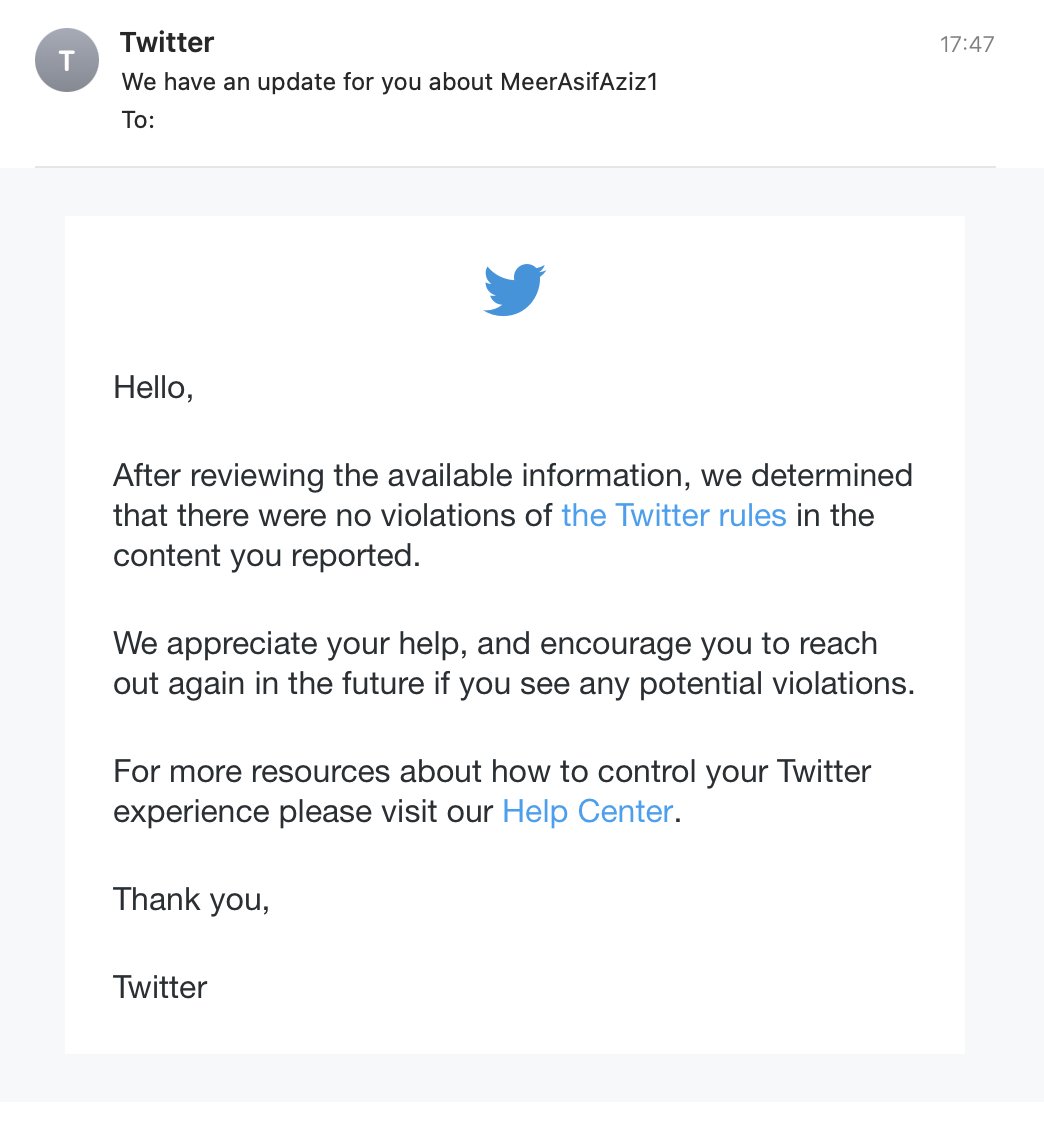Open 'the Twitter rules' link

point(673,515)
